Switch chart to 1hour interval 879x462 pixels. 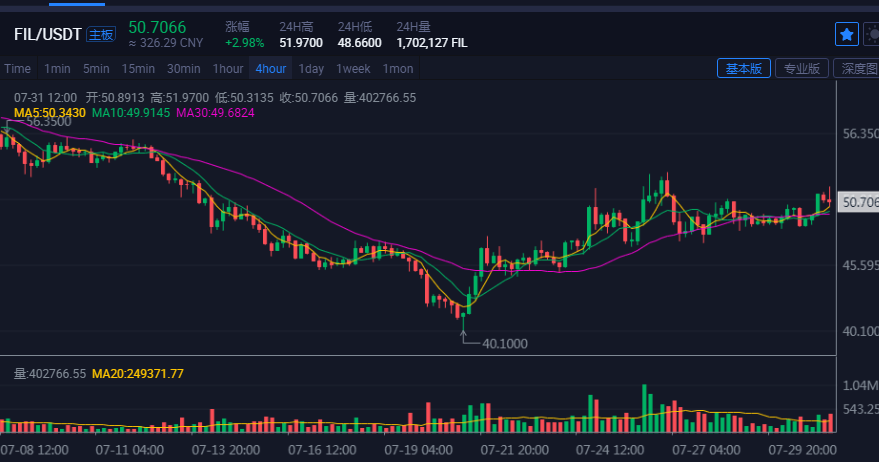pos(228,69)
